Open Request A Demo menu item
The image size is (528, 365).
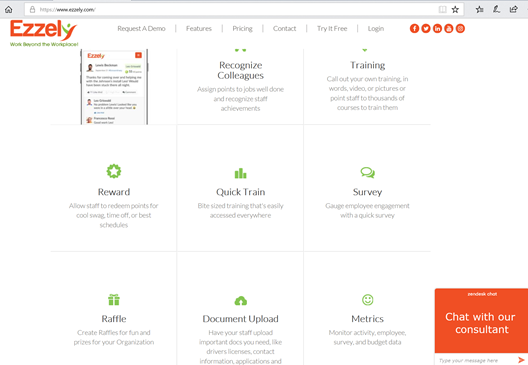click(141, 29)
